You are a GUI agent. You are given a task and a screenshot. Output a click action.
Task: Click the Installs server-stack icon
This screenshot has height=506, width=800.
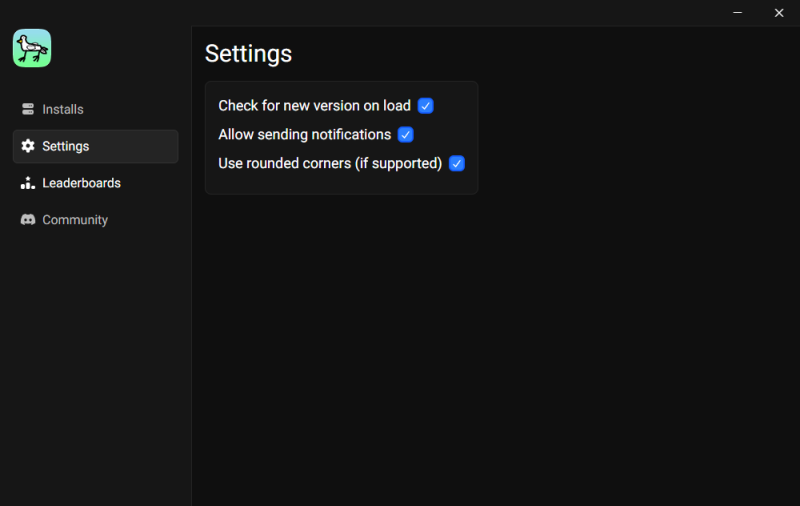click(x=28, y=109)
